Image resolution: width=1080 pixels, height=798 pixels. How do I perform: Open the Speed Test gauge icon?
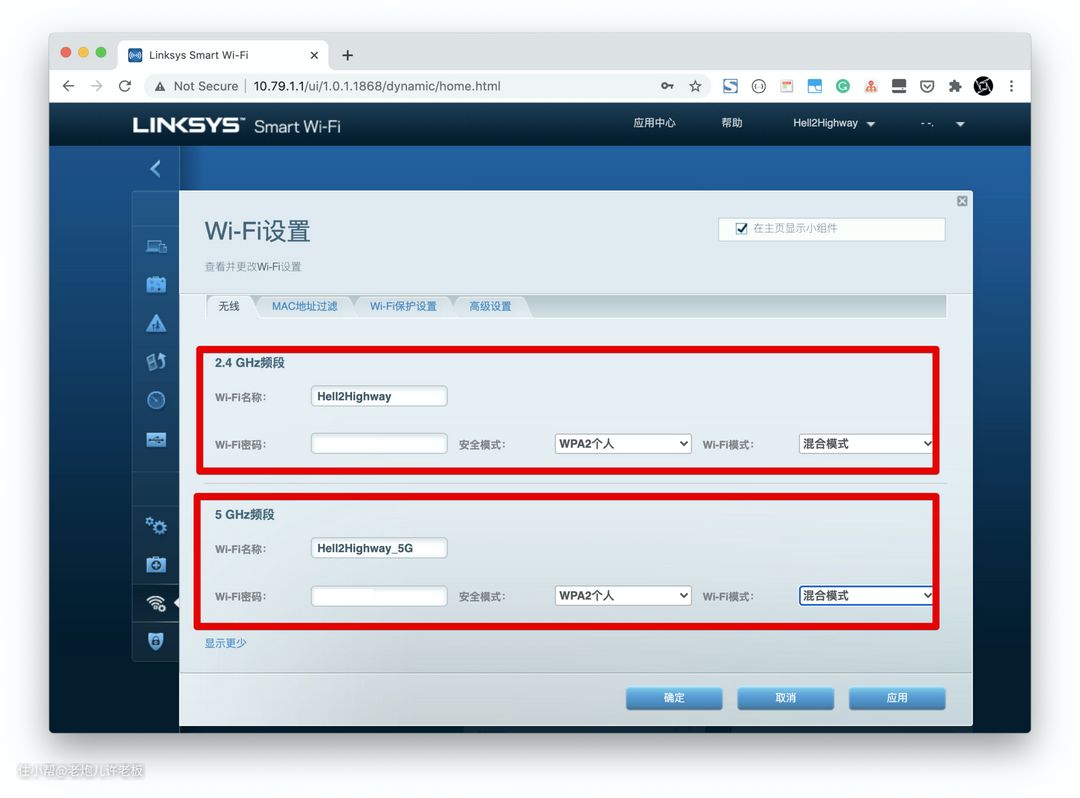coord(156,400)
